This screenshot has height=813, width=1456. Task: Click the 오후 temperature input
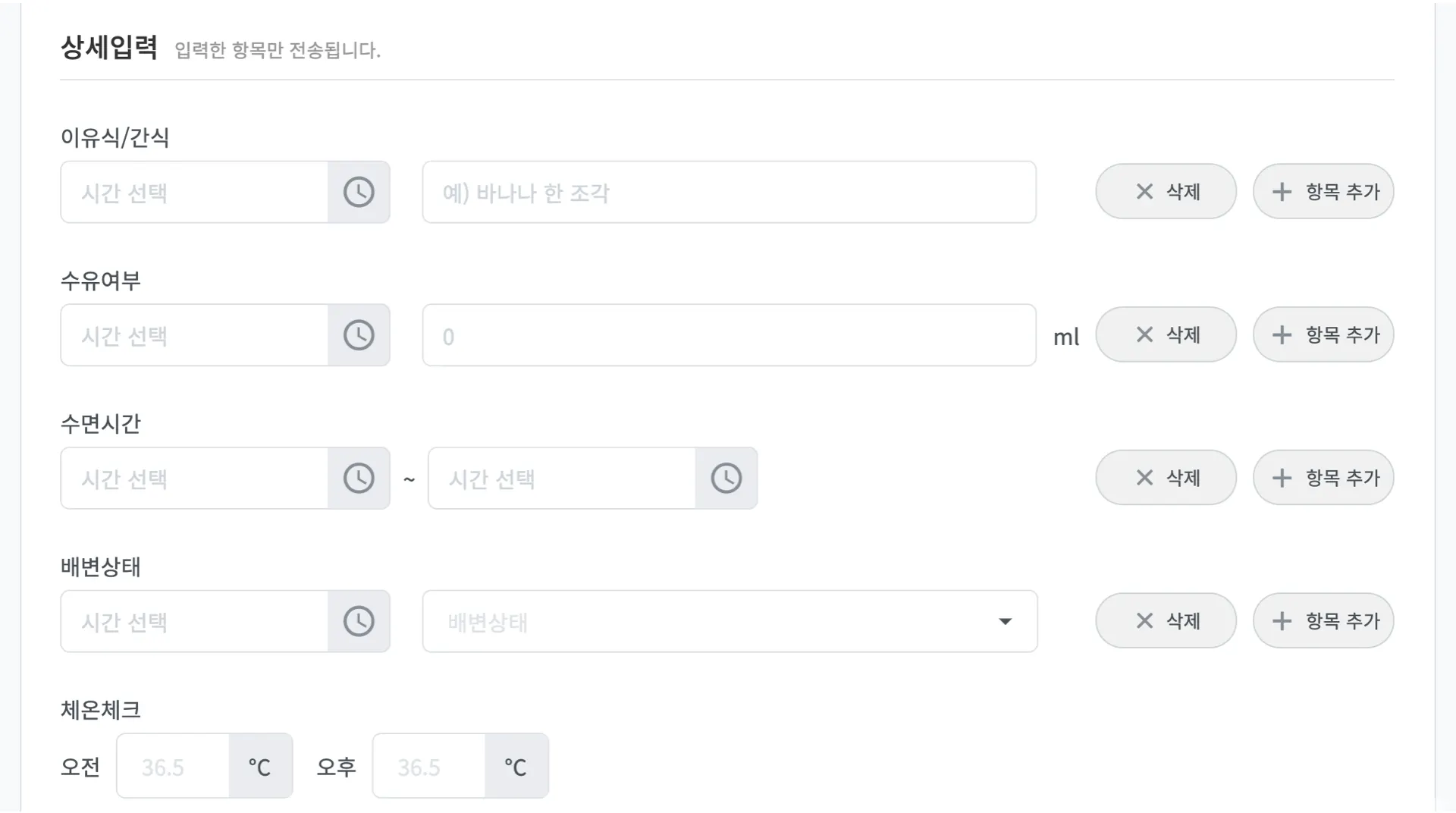(x=429, y=766)
